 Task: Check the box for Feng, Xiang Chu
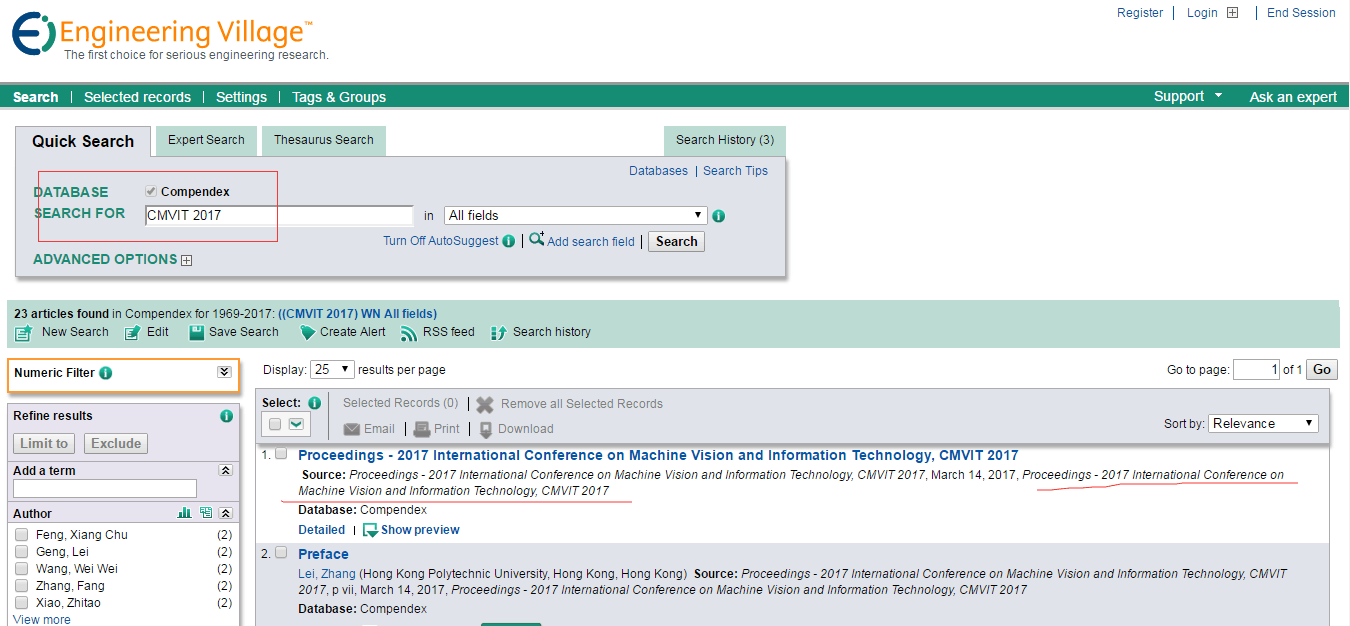21,535
